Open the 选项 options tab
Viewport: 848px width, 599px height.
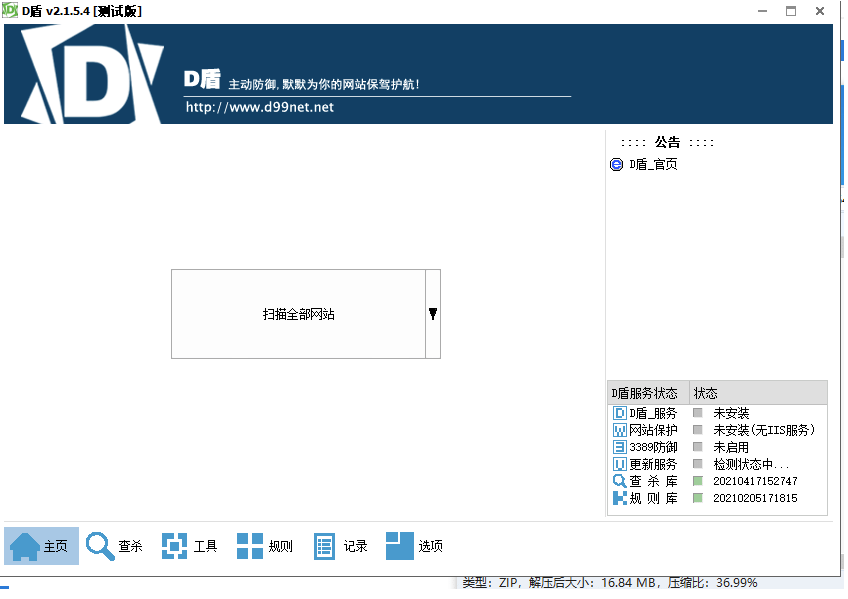coord(415,547)
